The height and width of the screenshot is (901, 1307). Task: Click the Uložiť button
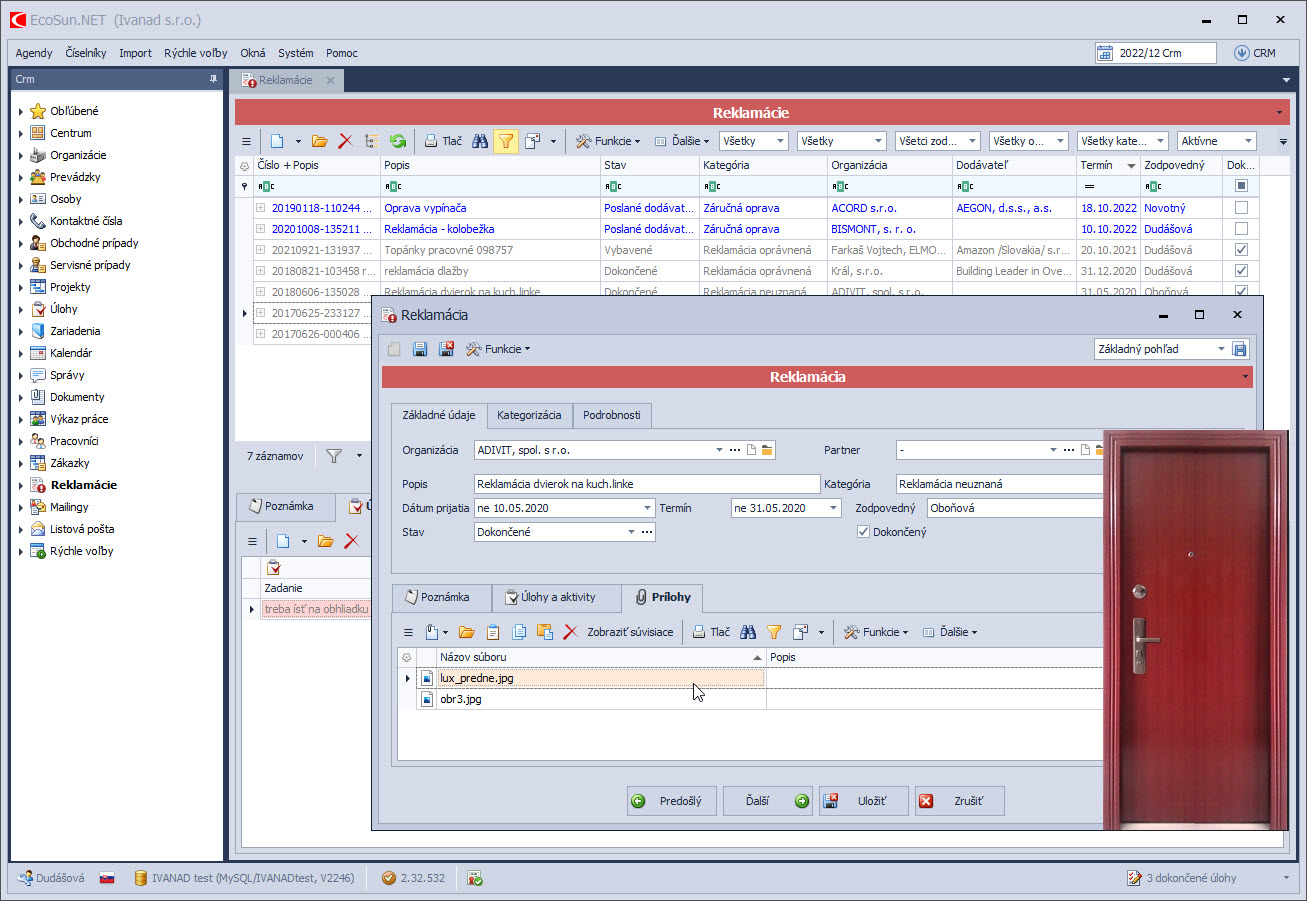tap(864, 801)
